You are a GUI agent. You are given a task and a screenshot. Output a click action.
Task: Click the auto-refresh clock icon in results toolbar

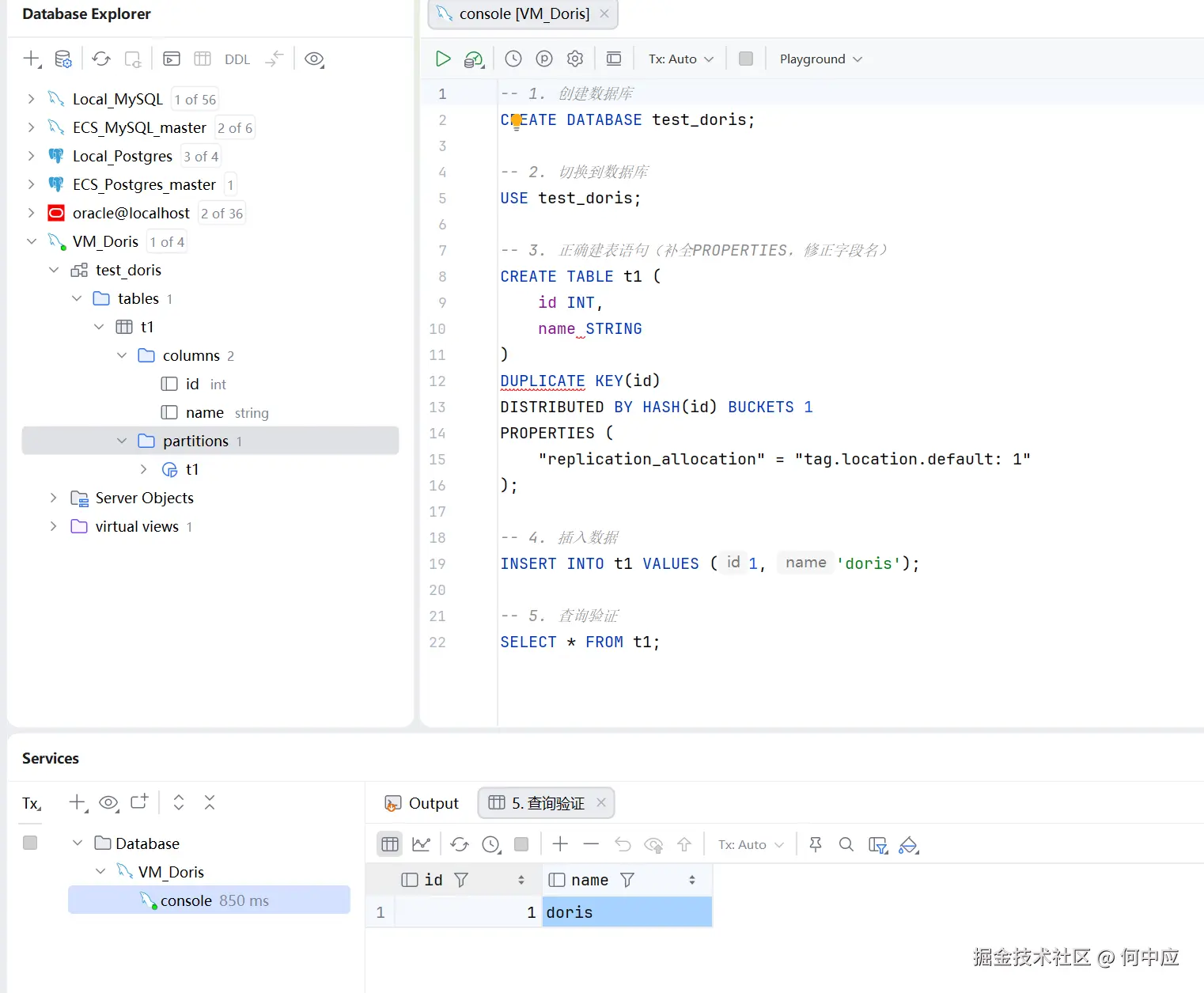pyautogui.click(x=491, y=844)
